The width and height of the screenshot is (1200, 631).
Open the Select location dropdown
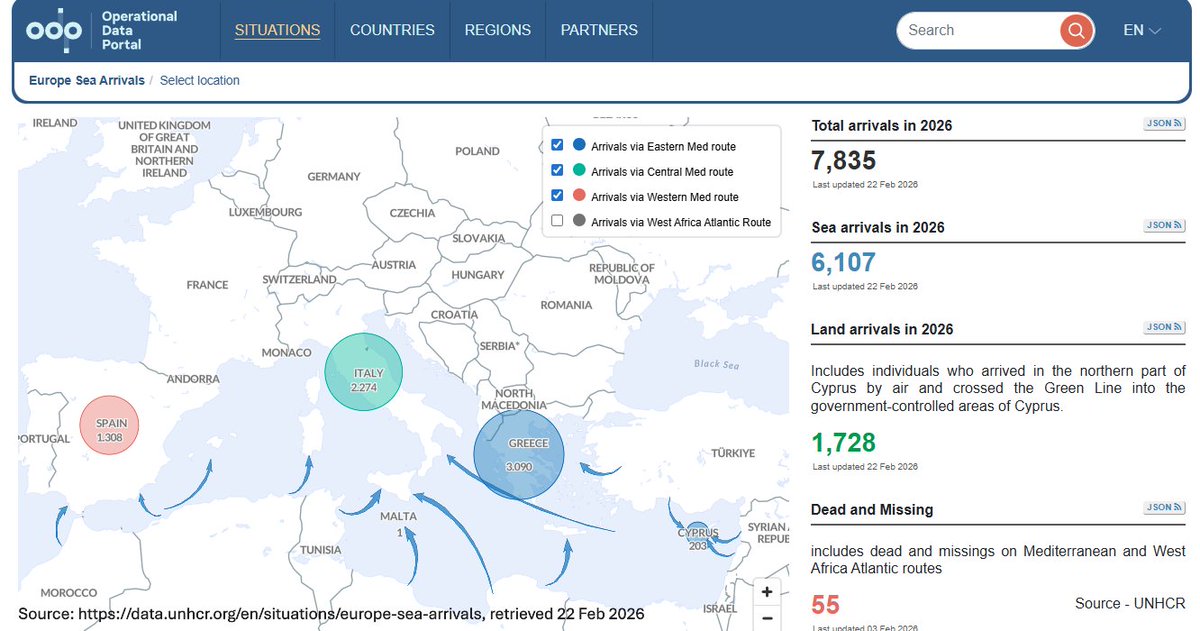200,80
